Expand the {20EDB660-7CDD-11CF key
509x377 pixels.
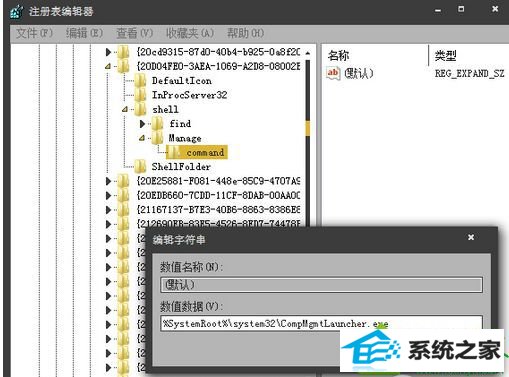pos(108,195)
